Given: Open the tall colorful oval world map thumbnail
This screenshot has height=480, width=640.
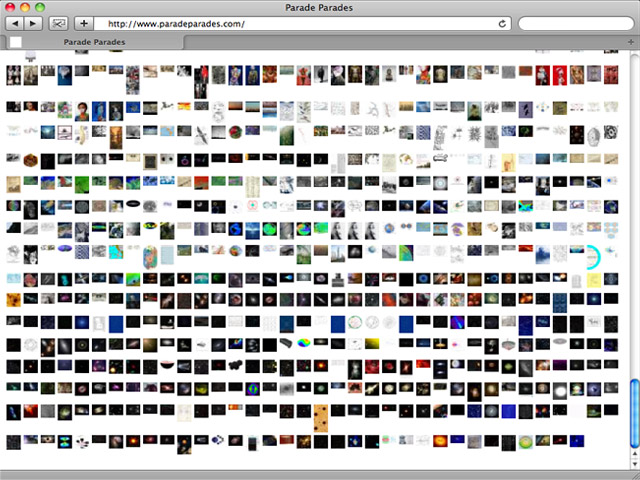Looking at the screenshot, I should [150, 257].
